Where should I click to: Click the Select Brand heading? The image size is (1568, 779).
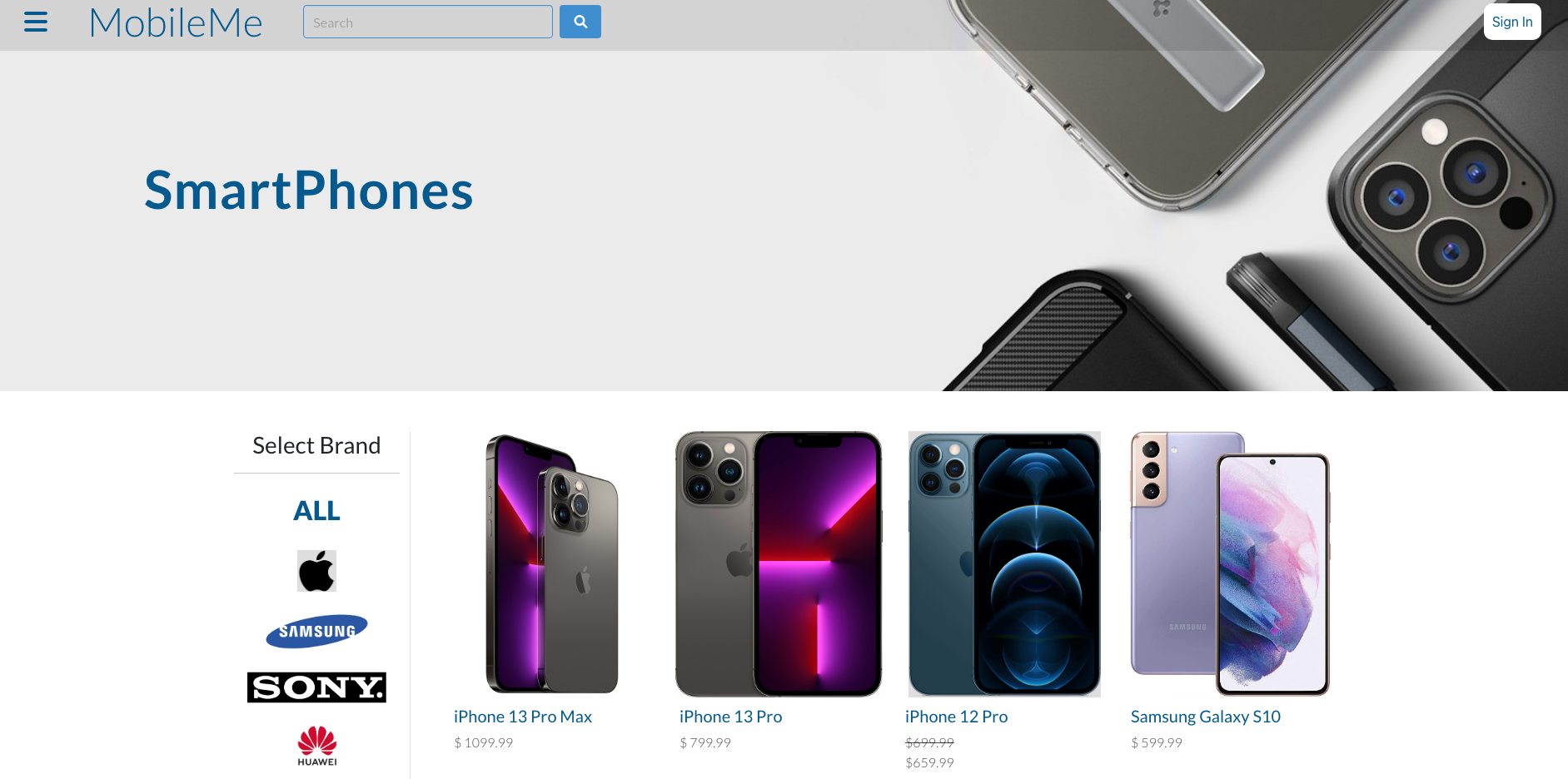[x=316, y=445]
